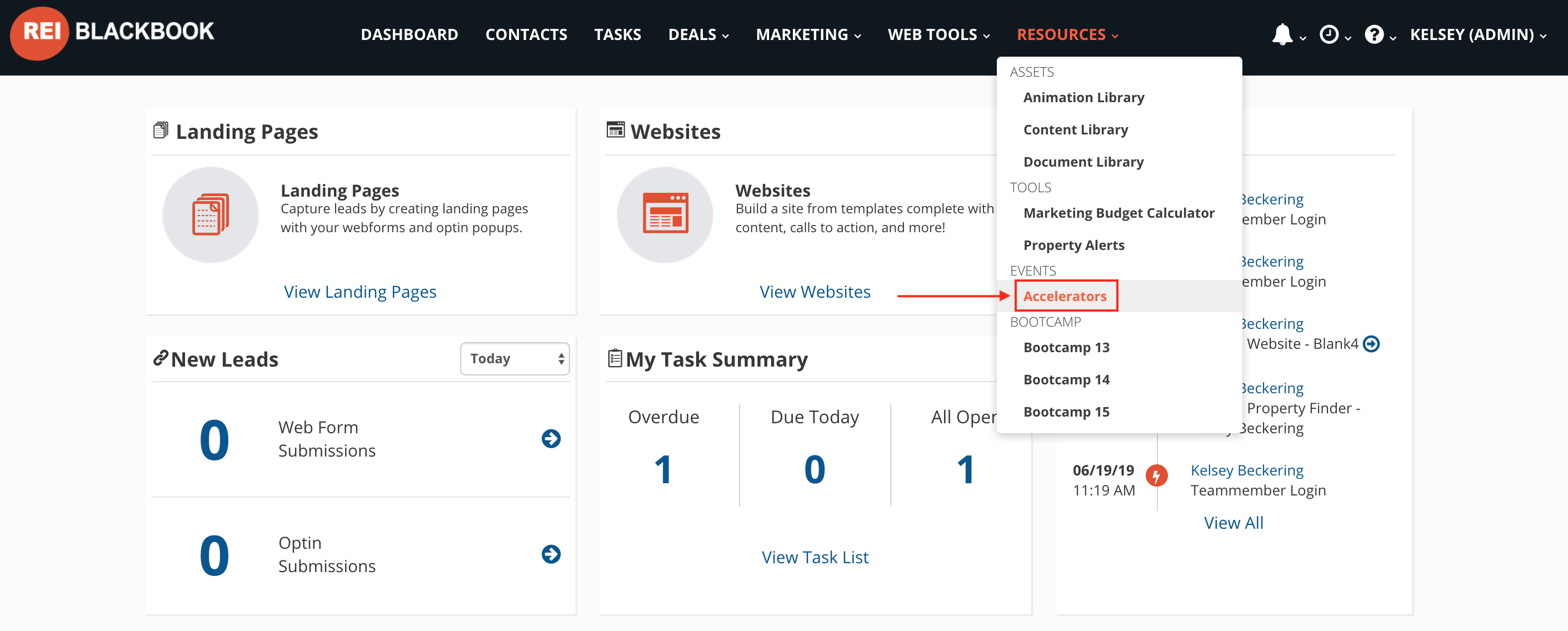The image size is (1568, 631).
Task: Open the Today period dropdown
Action: pyautogui.click(x=515, y=358)
